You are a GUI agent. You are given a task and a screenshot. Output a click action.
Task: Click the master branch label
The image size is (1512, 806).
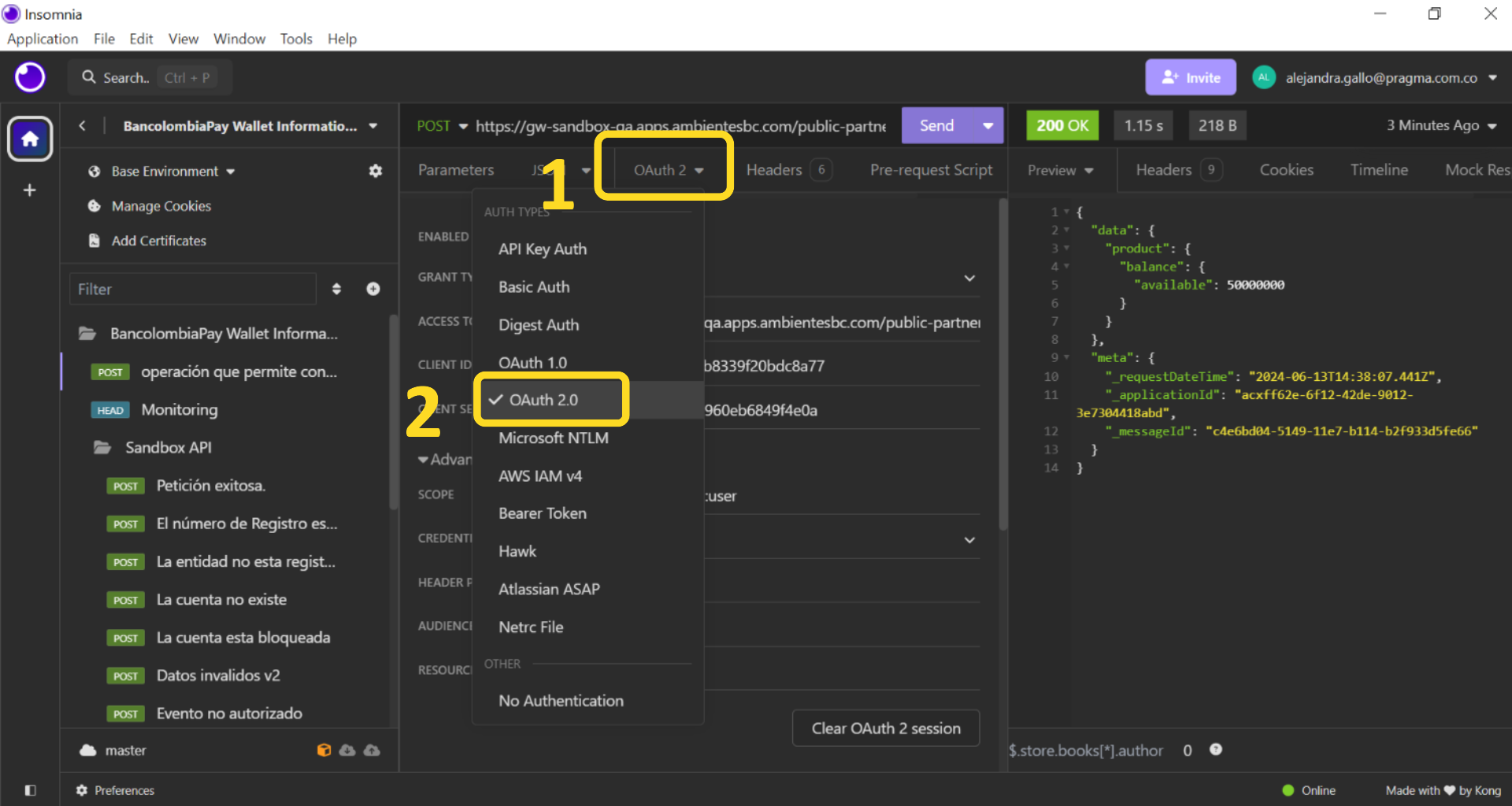pos(125,750)
